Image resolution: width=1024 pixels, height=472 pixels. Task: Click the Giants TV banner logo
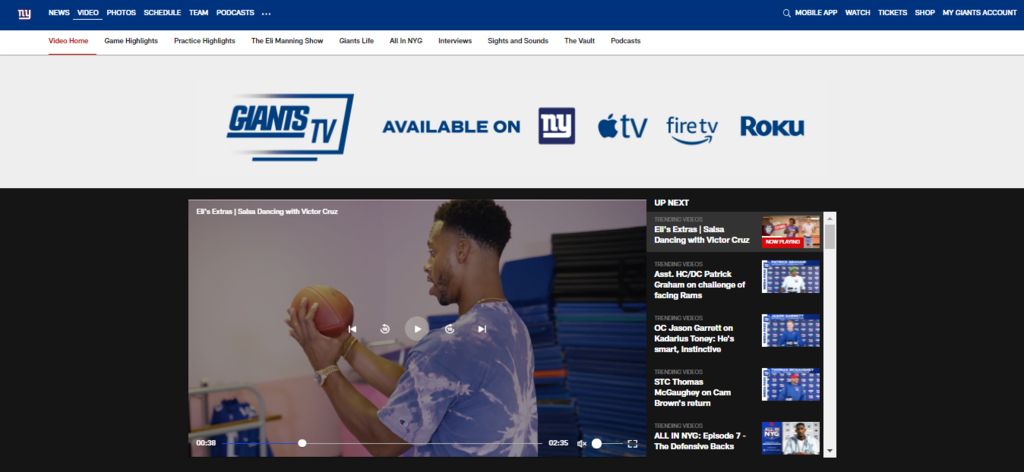point(289,125)
